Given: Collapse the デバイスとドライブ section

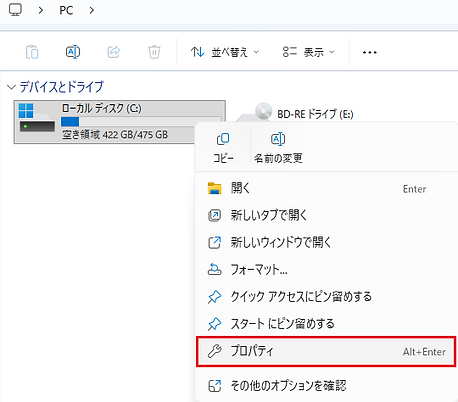Looking at the screenshot, I should (x=11, y=87).
